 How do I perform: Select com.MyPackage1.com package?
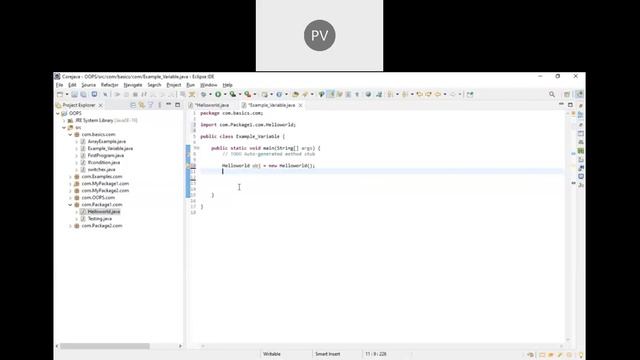click(x=105, y=184)
